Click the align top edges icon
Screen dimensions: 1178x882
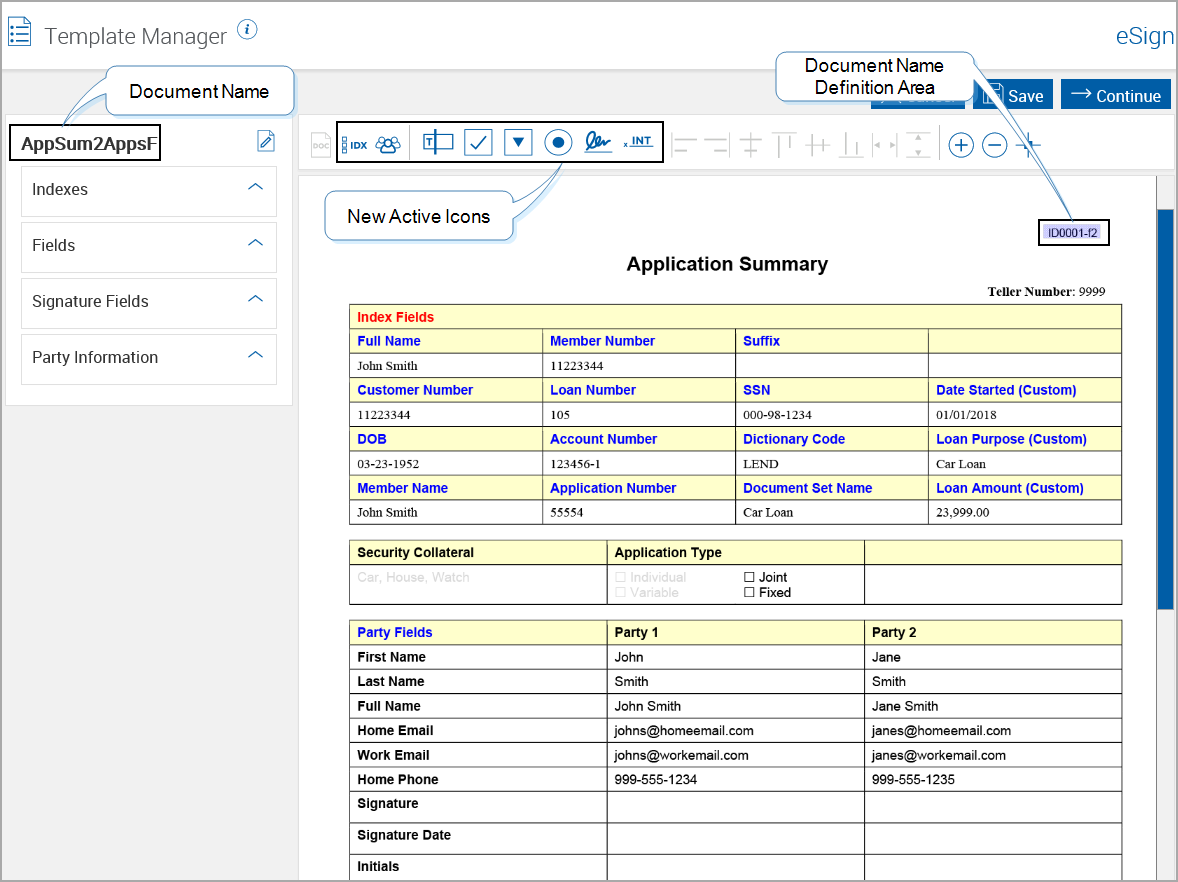[x=784, y=144]
